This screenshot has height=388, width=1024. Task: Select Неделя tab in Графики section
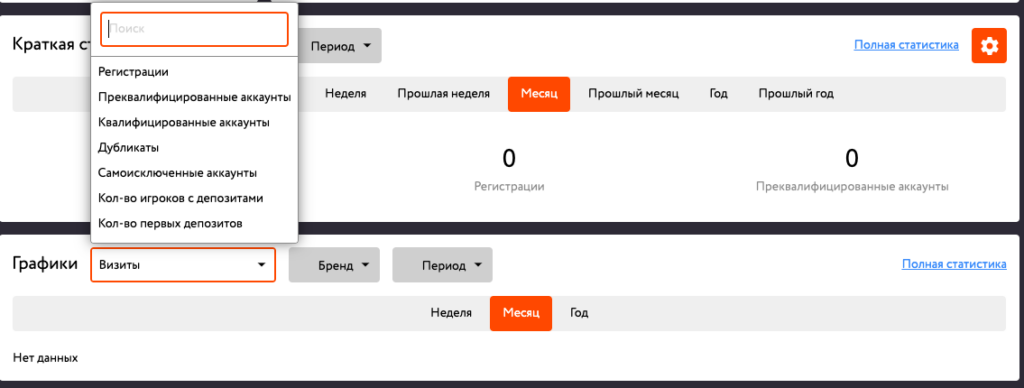451,313
